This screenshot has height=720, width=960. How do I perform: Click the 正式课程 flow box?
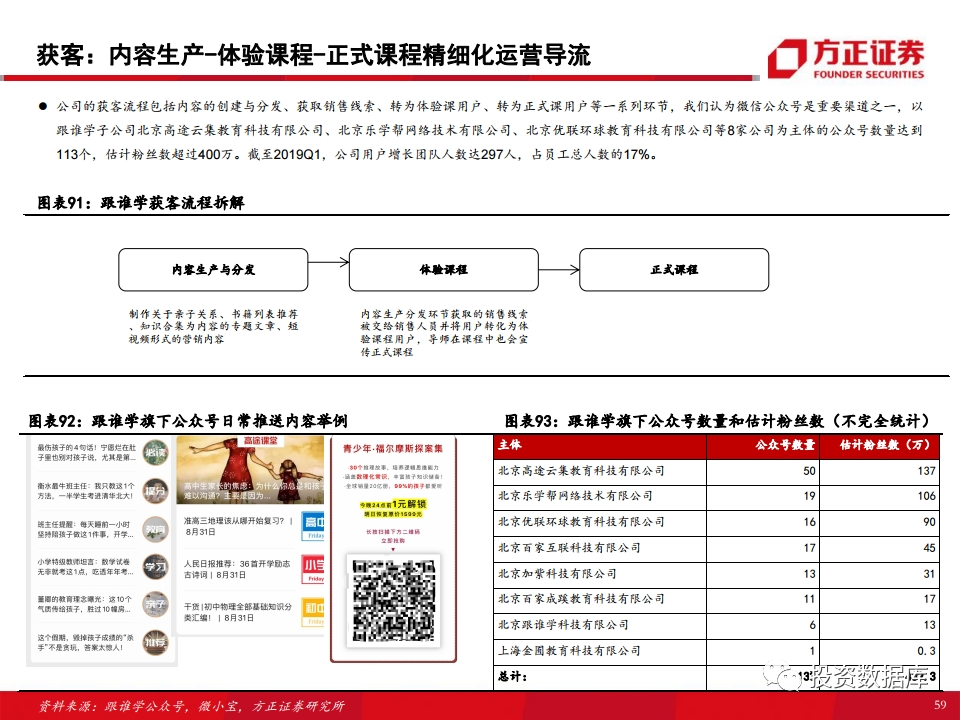click(x=674, y=269)
